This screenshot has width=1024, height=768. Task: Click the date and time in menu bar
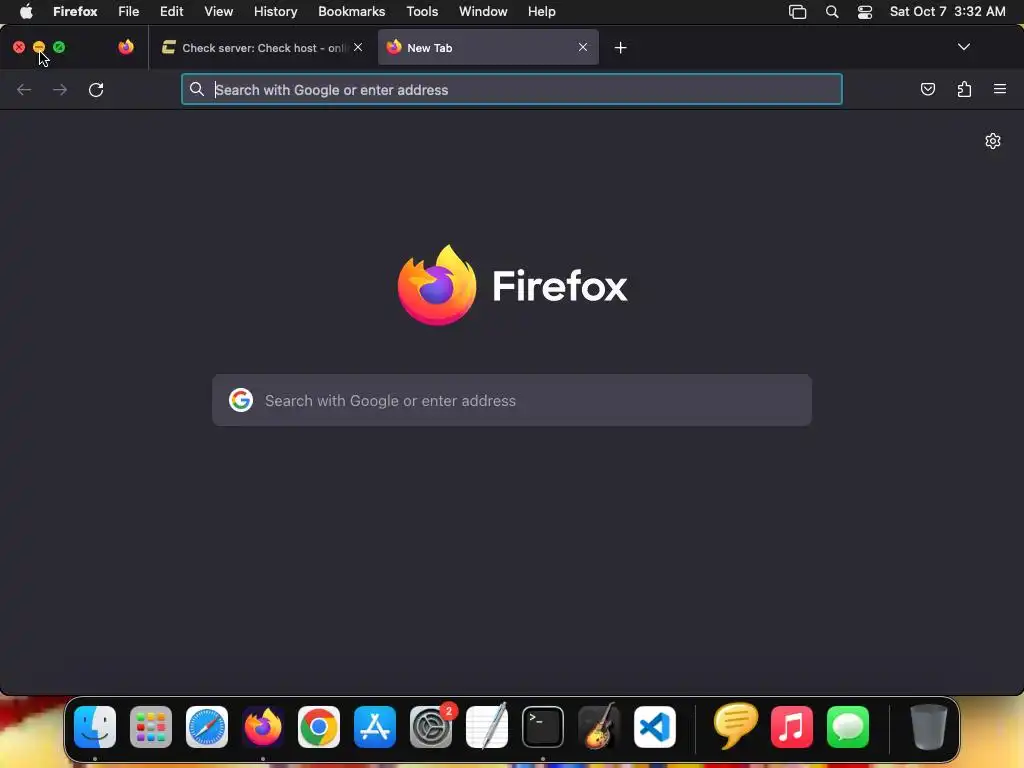tap(948, 12)
